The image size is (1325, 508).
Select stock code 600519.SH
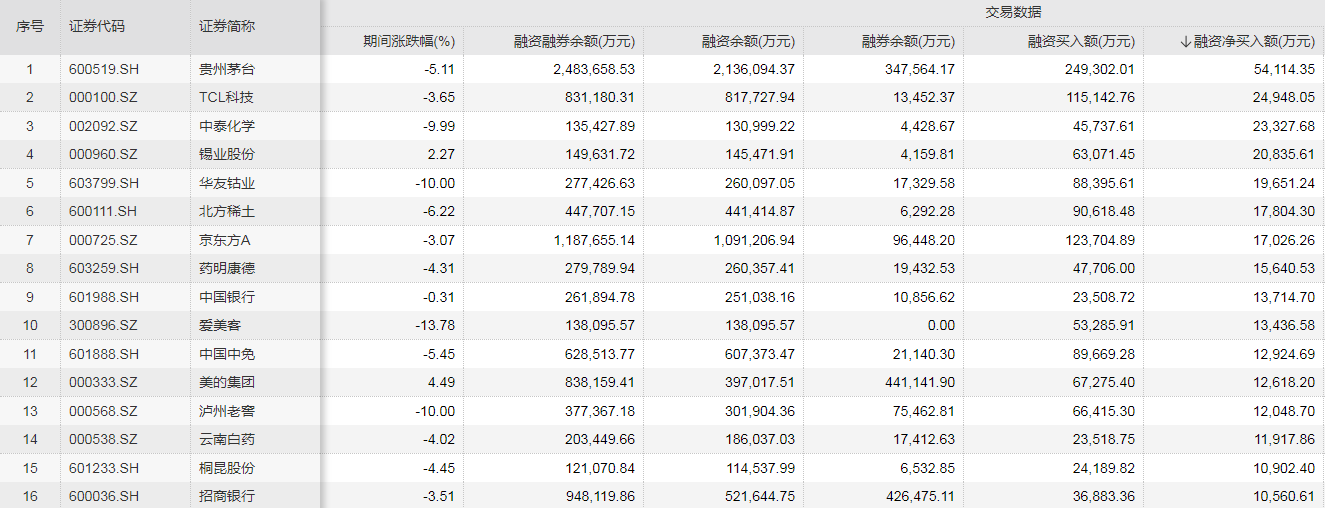click(x=102, y=69)
